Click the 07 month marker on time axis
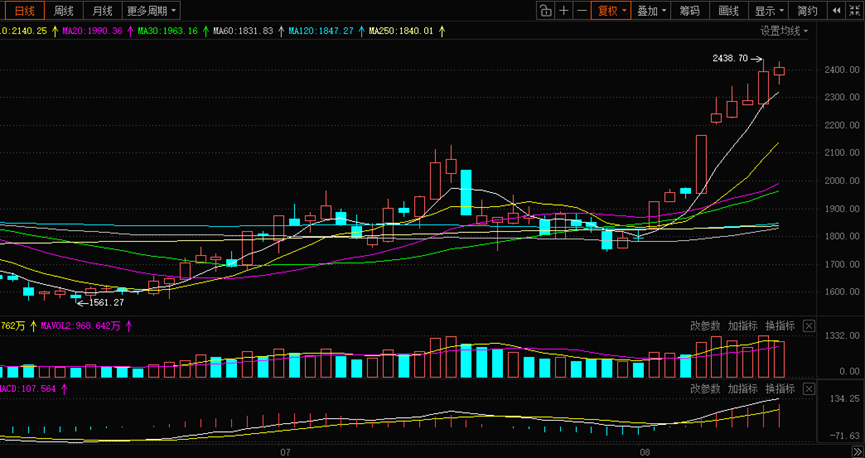The height and width of the screenshot is (458, 865). (285, 452)
